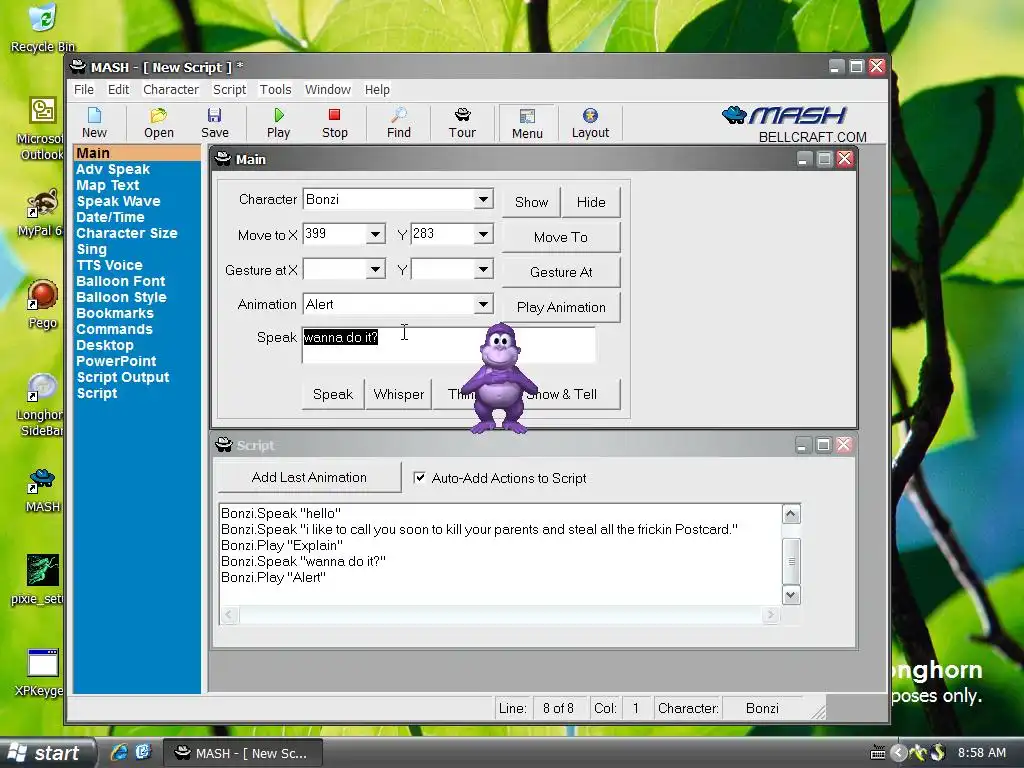The width and height of the screenshot is (1024, 768).
Task: Click the Script window title icon
Action: pyautogui.click(x=223, y=445)
